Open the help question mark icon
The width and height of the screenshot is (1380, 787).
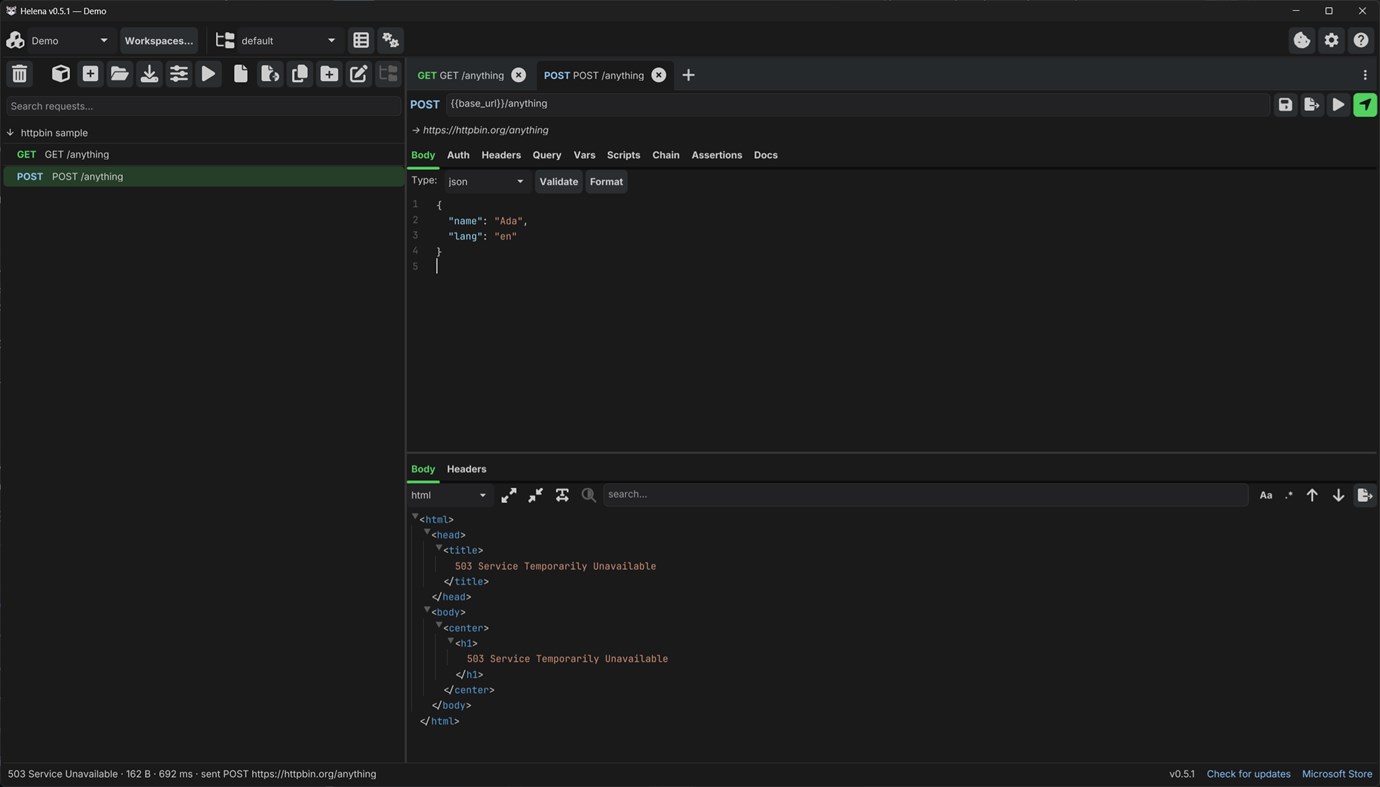[x=1360, y=40]
